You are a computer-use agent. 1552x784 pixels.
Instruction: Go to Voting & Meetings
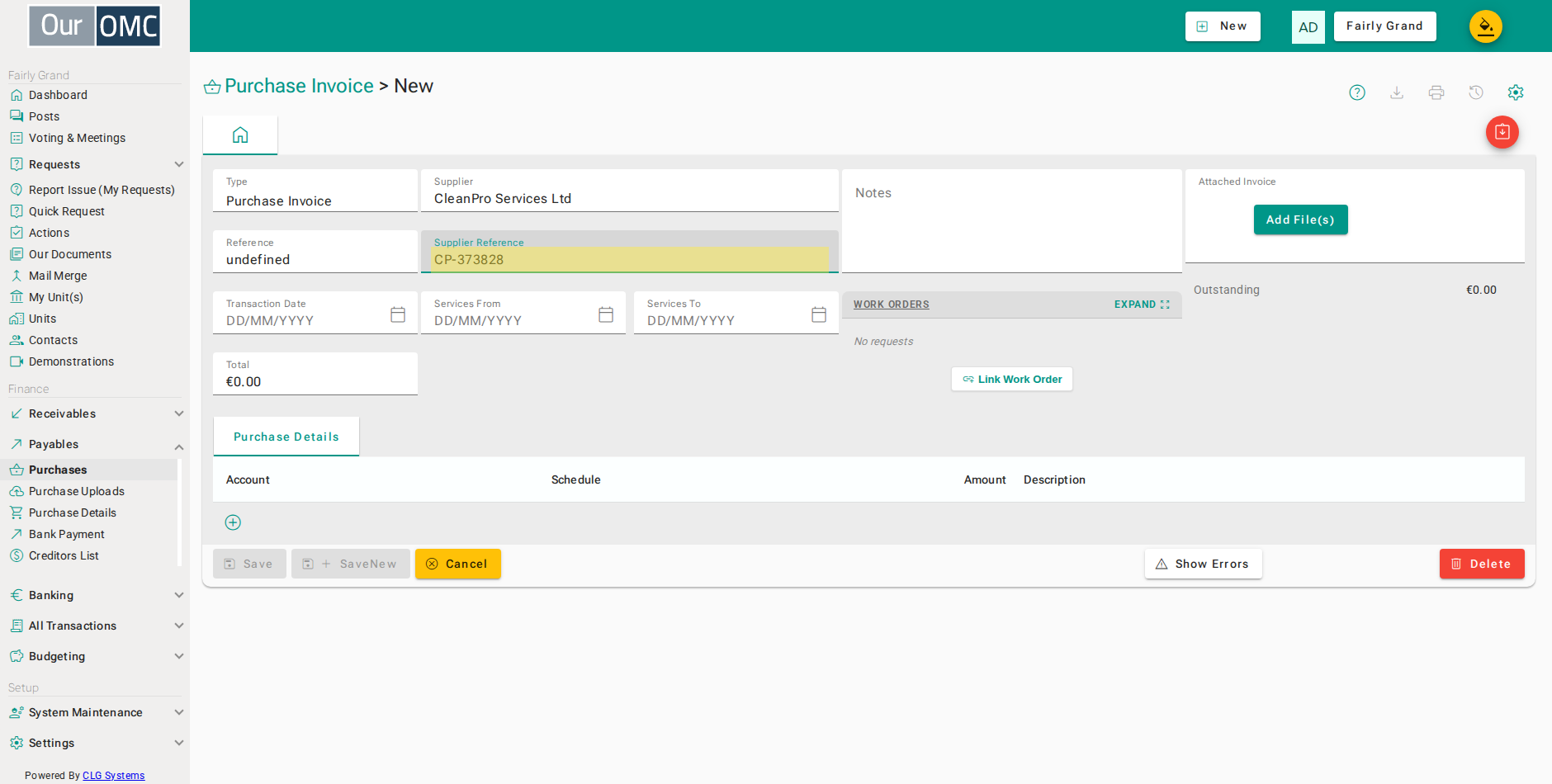pos(77,138)
